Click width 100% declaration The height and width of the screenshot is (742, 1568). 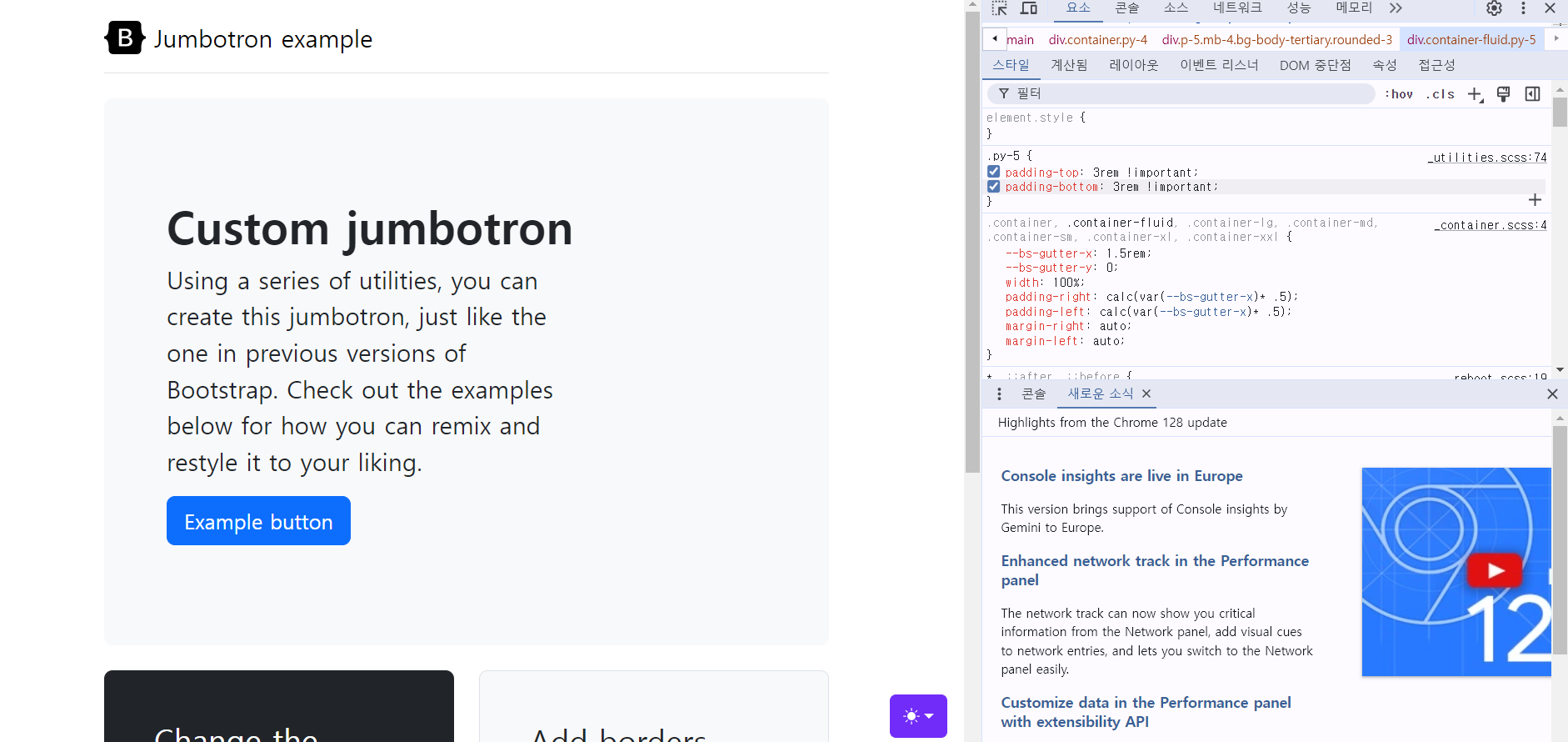[1045, 283]
